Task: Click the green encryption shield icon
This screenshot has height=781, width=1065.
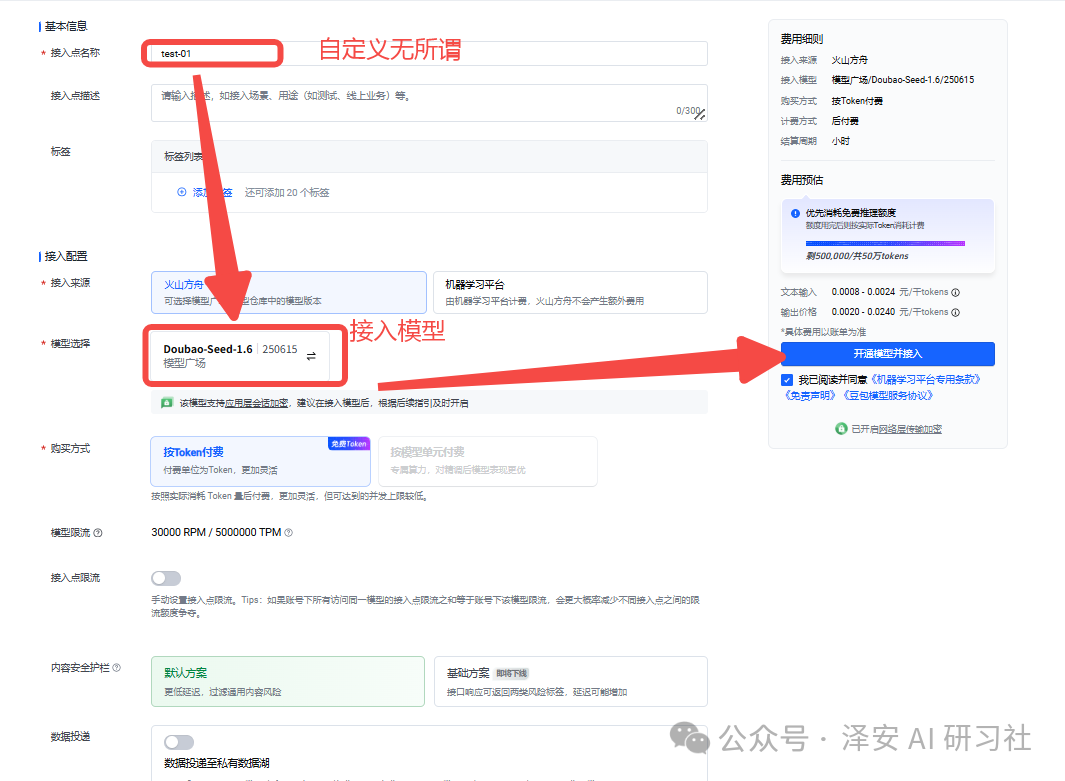Action: (166, 403)
